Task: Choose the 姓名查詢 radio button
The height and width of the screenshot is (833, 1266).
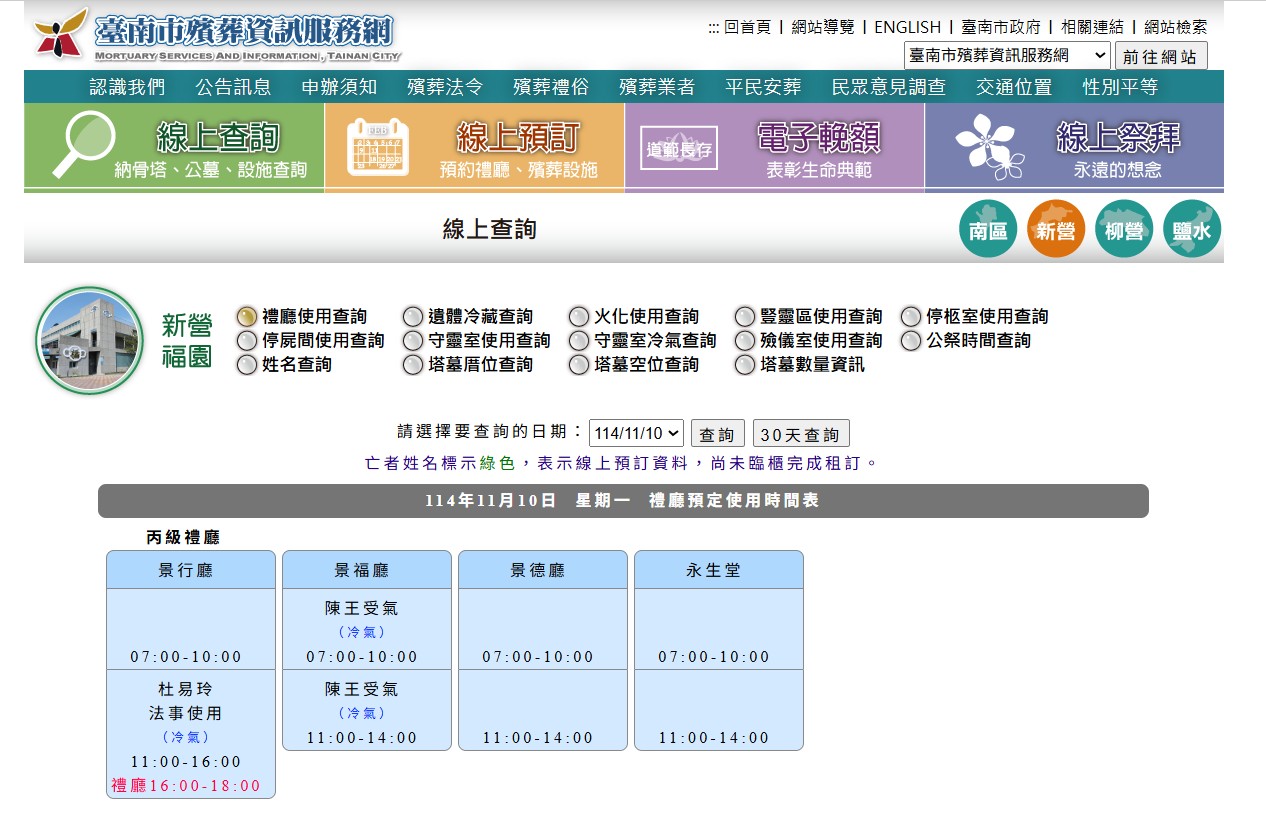Action: [x=247, y=365]
